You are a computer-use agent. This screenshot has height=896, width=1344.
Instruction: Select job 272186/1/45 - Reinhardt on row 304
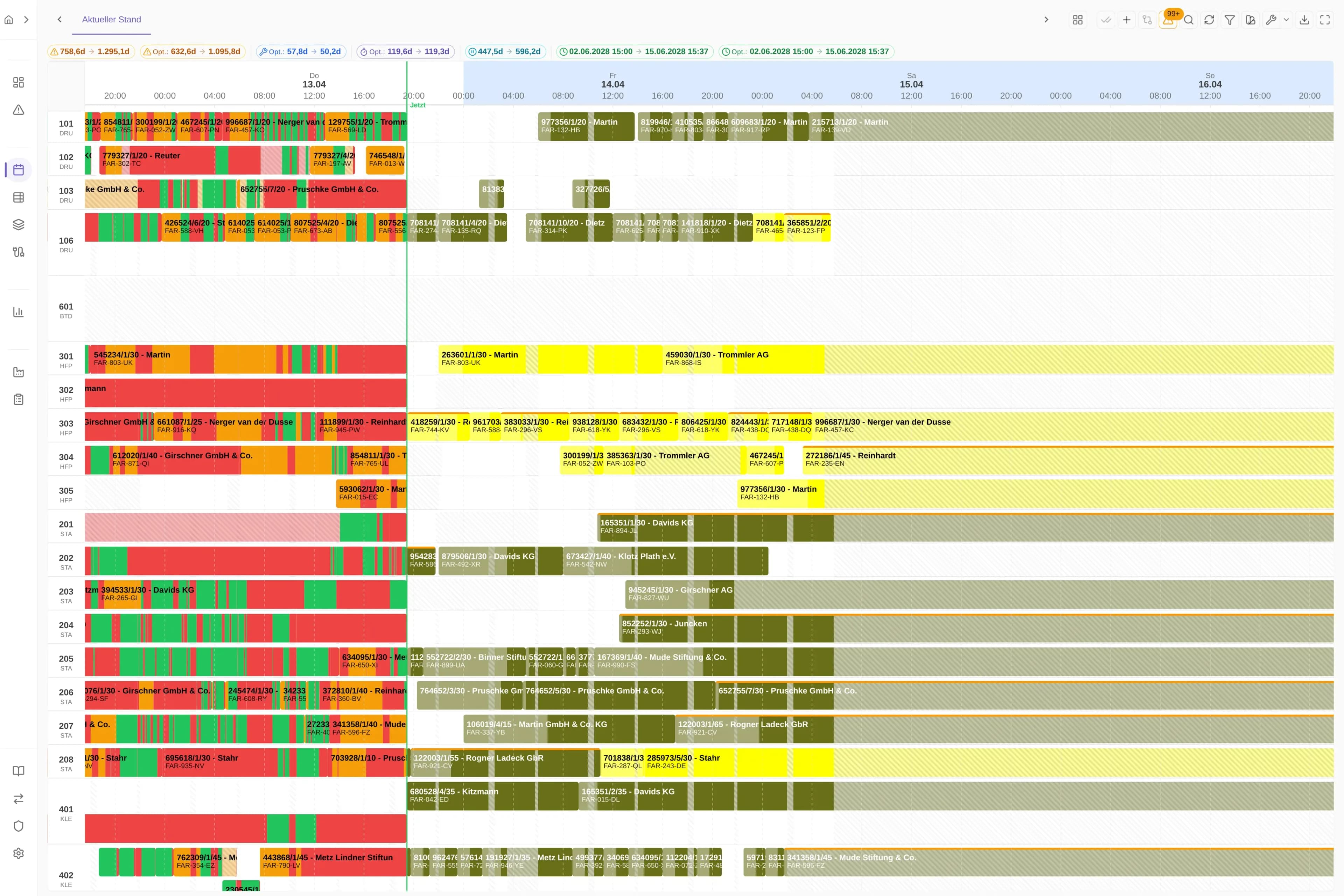tap(1068, 460)
